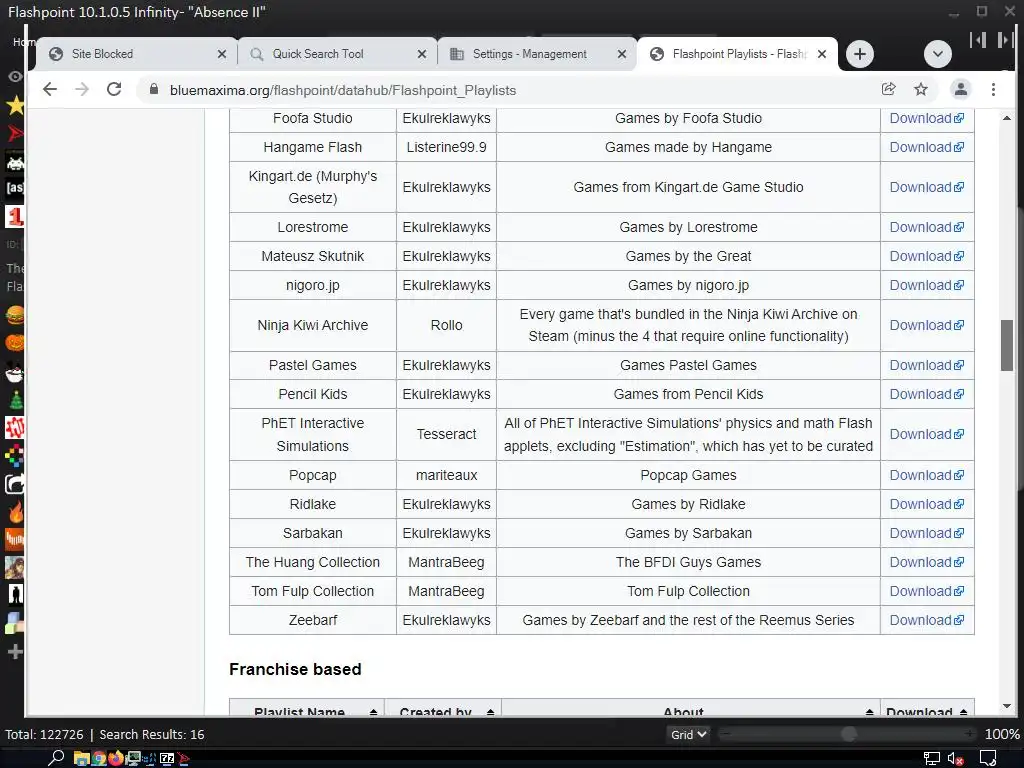Close the Settings - Management tab
Screen dimensions: 1024x768
tap(622, 54)
